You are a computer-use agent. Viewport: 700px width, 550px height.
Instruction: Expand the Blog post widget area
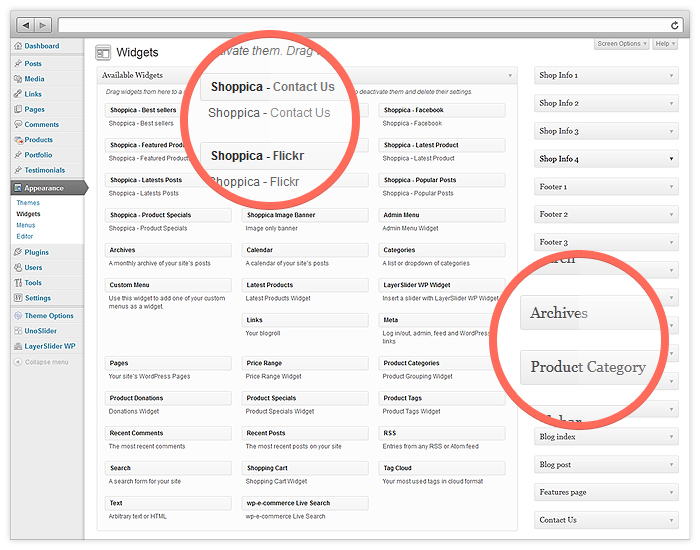pyautogui.click(x=606, y=465)
